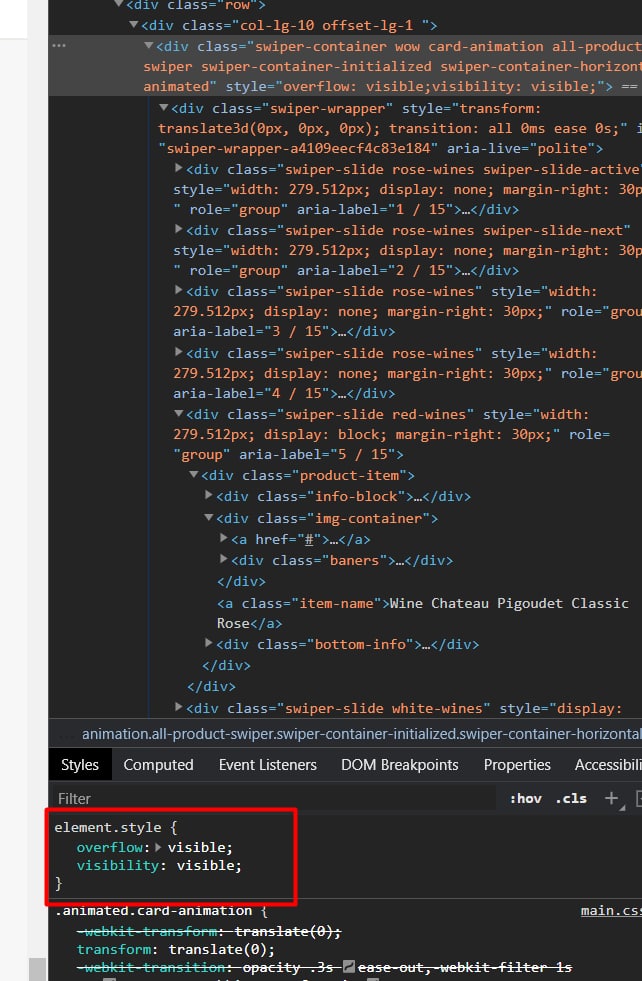Click the breadcrumb for all-product-swiper element
Screen dimensions: 642x981
(362, 734)
